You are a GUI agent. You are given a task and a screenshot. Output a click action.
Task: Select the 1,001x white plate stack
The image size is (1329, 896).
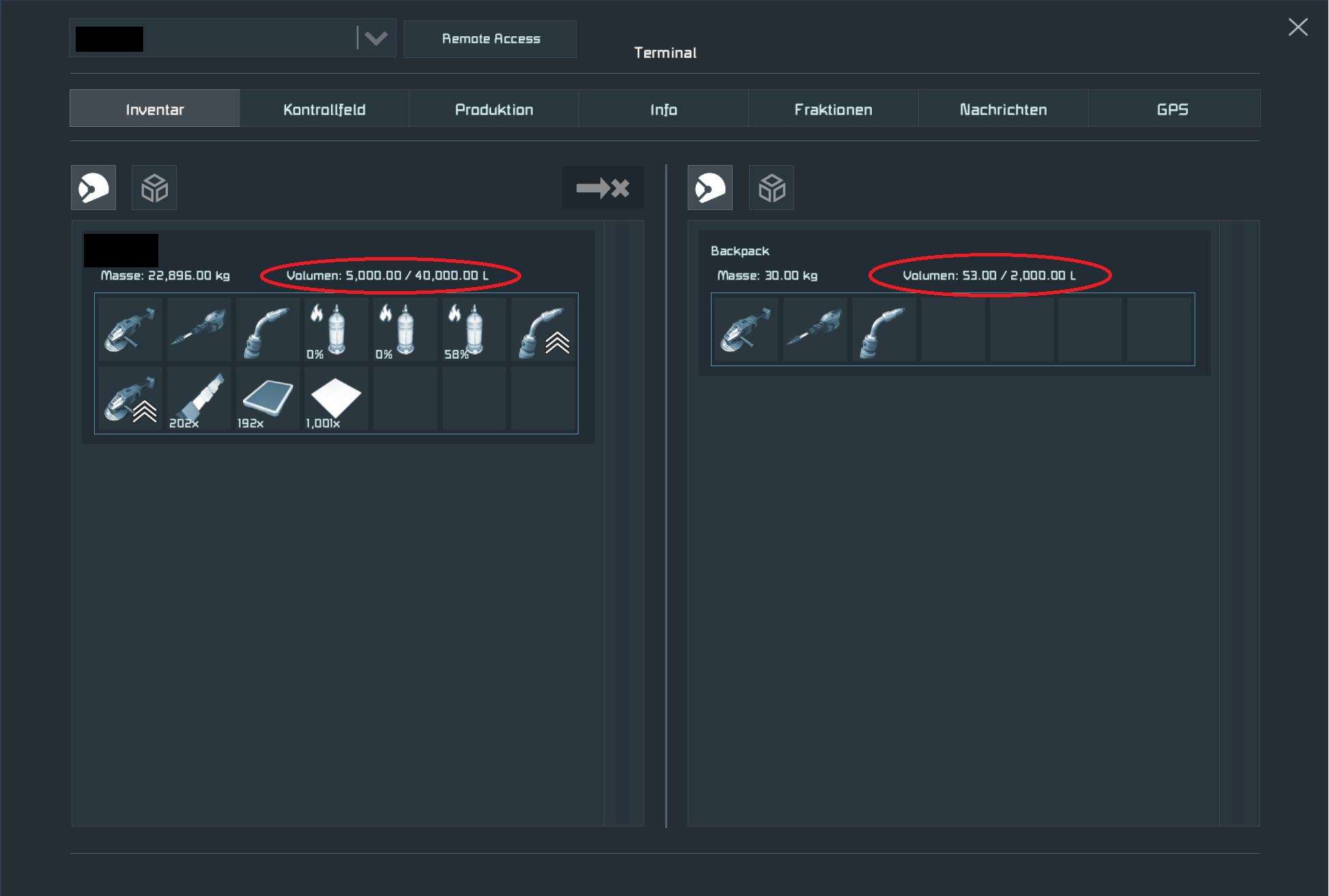336,399
